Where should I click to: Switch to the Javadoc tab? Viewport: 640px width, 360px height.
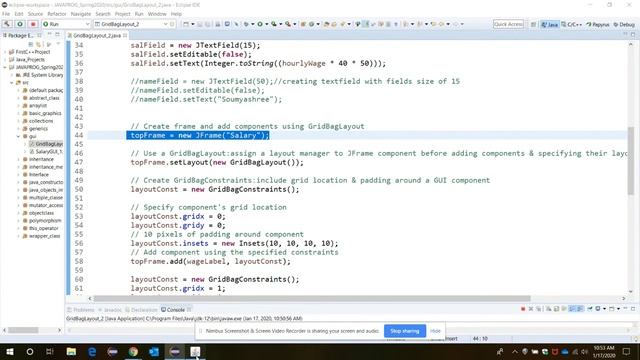(x=110, y=310)
